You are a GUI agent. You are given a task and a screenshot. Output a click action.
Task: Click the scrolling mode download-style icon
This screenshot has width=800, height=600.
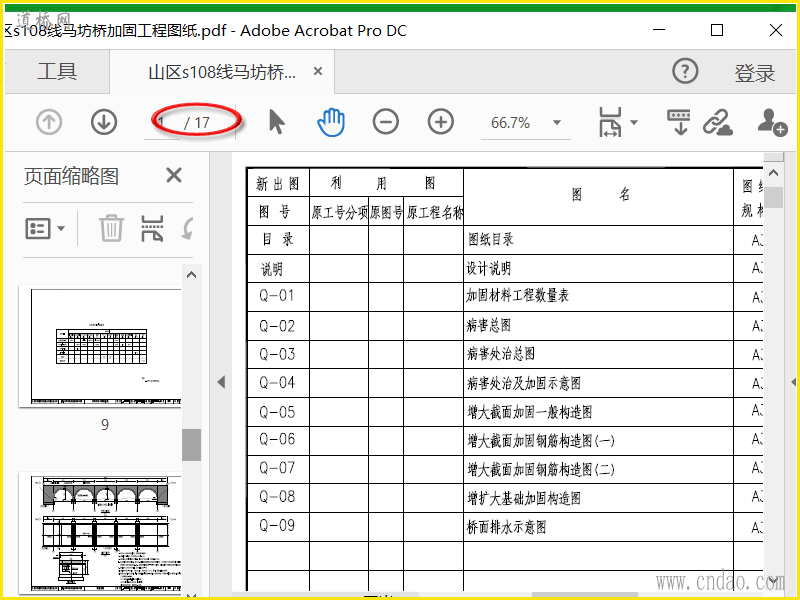[x=679, y=122]
